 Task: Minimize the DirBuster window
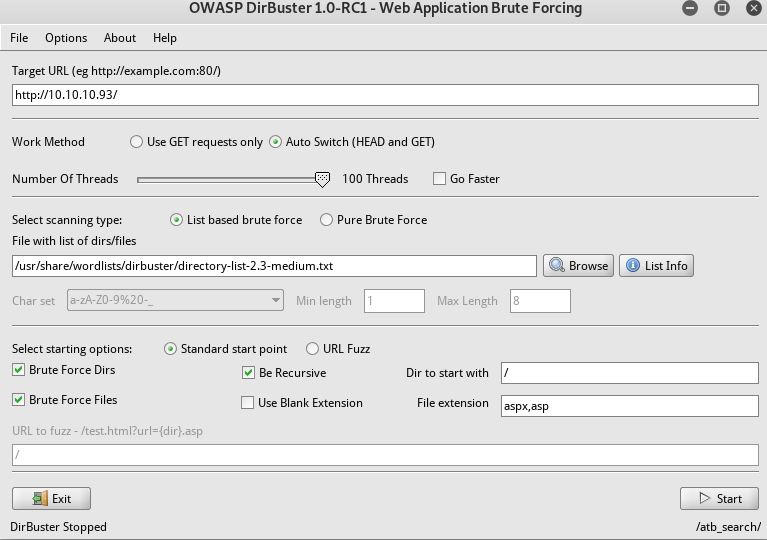pyautogui.click(x=690, y=8)
